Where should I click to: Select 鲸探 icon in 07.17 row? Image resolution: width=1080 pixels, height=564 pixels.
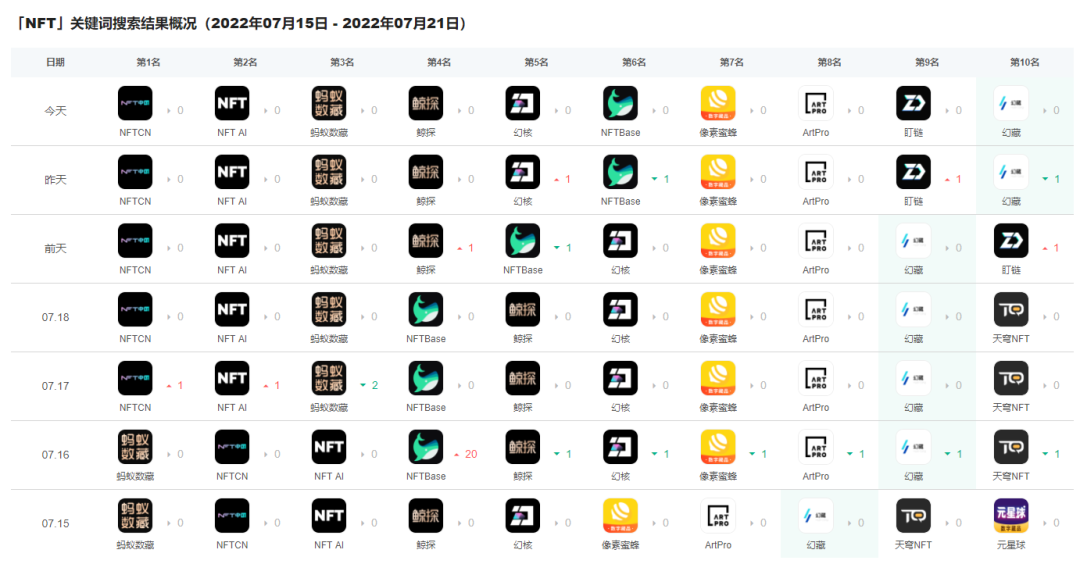pyautogui.click(x=523, y=379)
